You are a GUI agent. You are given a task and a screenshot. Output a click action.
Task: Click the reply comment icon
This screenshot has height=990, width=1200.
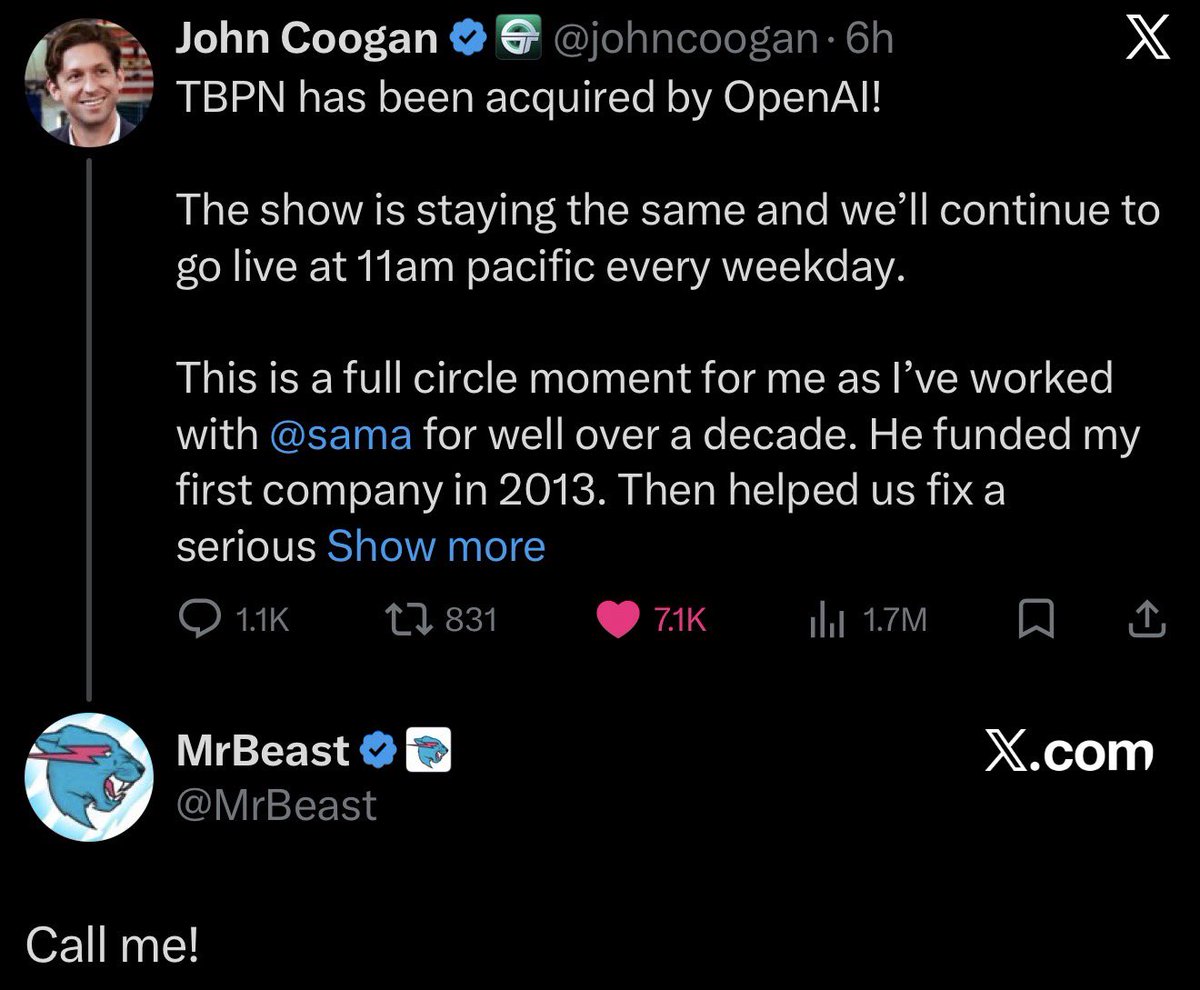196,621
